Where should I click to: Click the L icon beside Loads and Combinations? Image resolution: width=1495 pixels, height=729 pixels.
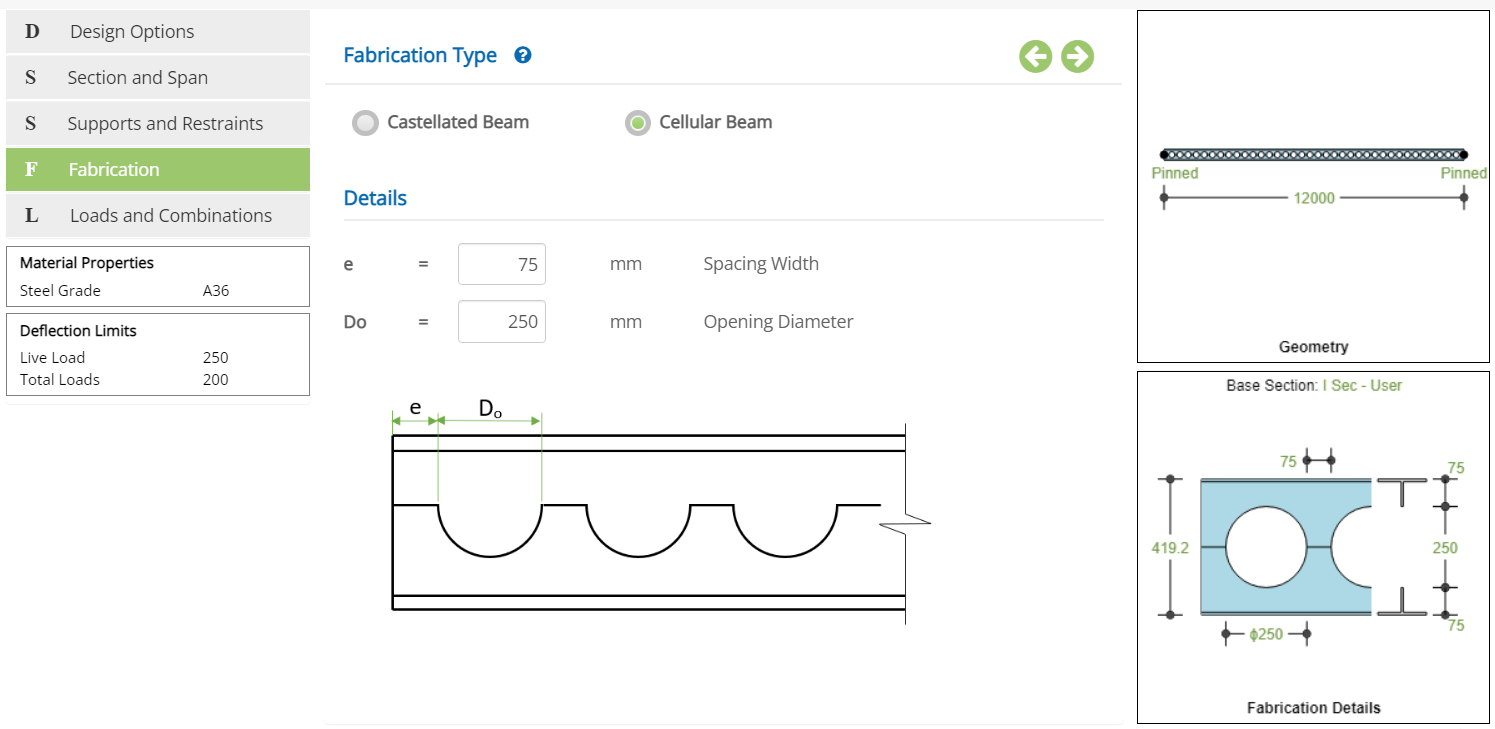(32, 216)
